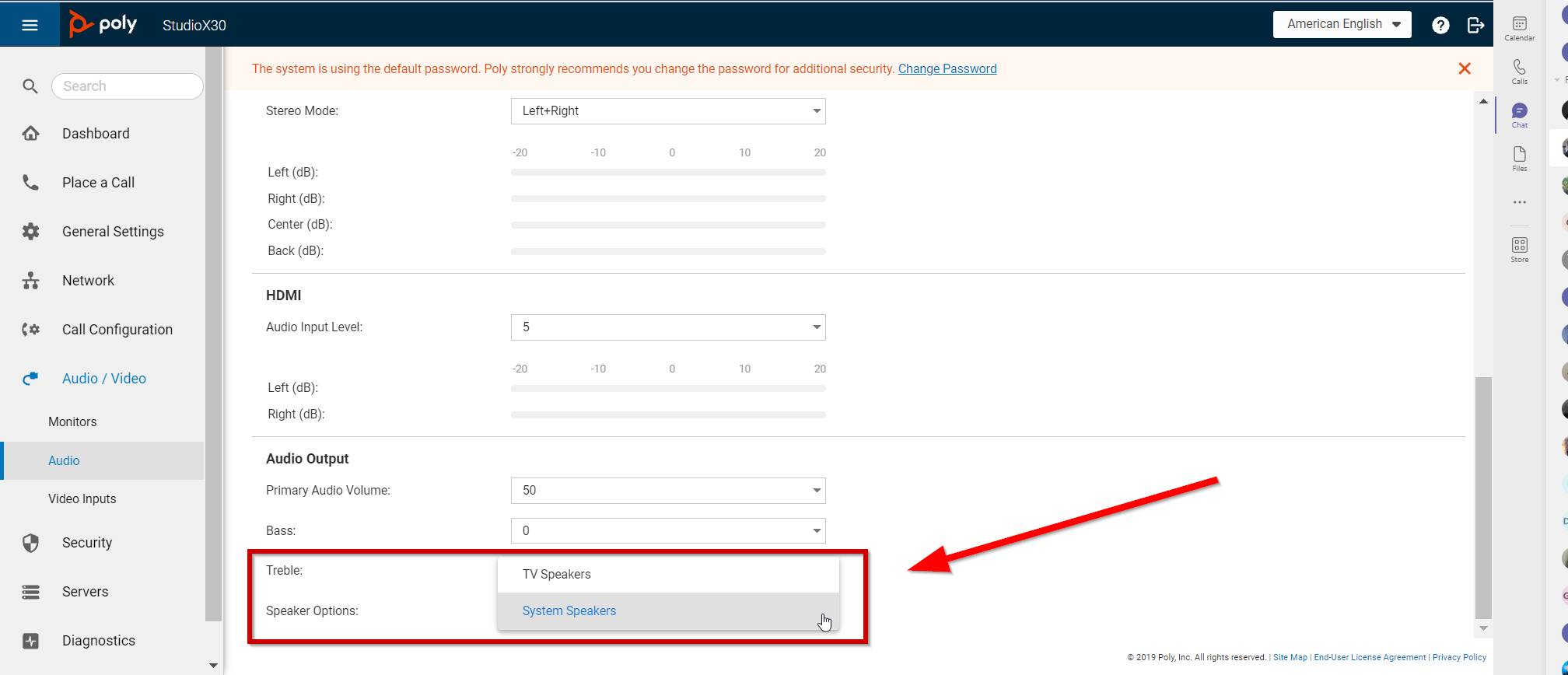Click the General Settings gear icon
The height and width of the screenshot is (675, 1568).
pyautogui.click(x=30, y=231)
